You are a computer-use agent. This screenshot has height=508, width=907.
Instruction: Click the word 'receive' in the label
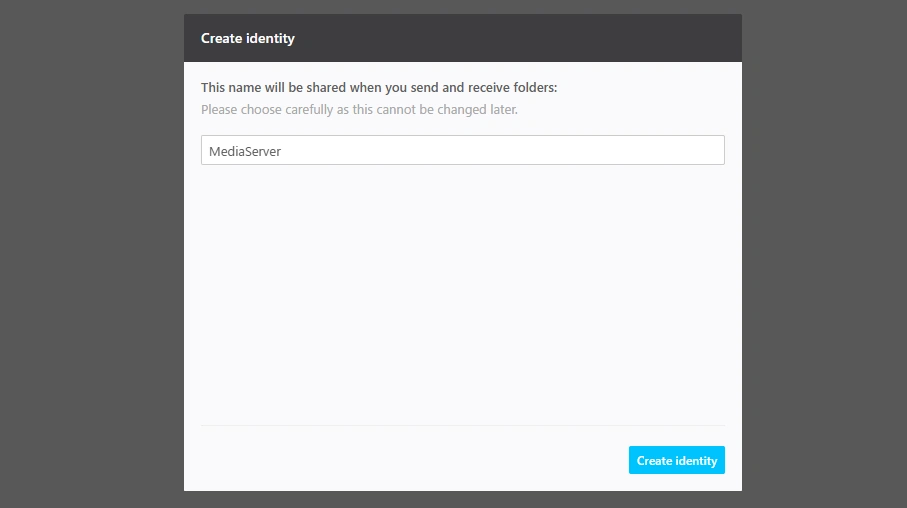pyautogui.click(x=489, y=87)
